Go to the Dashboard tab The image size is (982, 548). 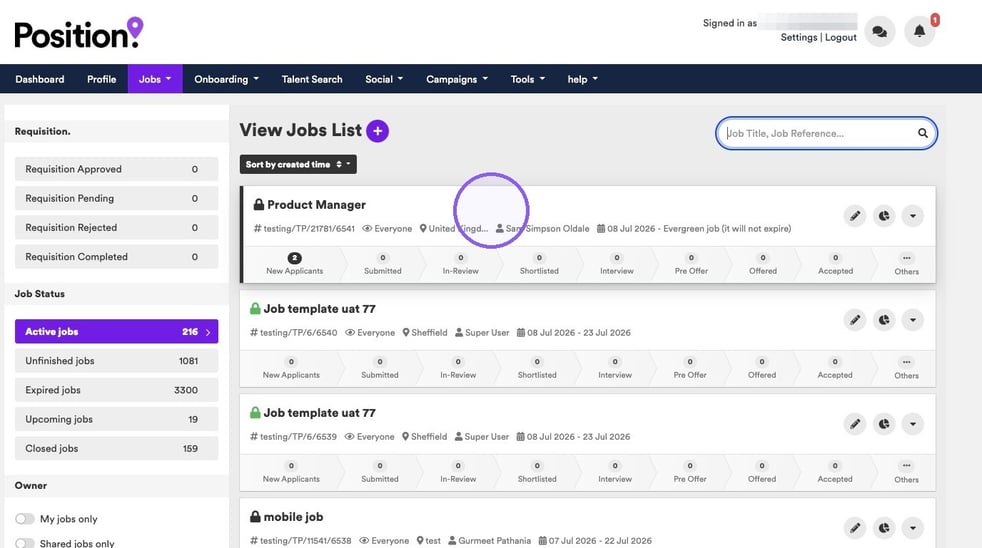pos(39,79)
